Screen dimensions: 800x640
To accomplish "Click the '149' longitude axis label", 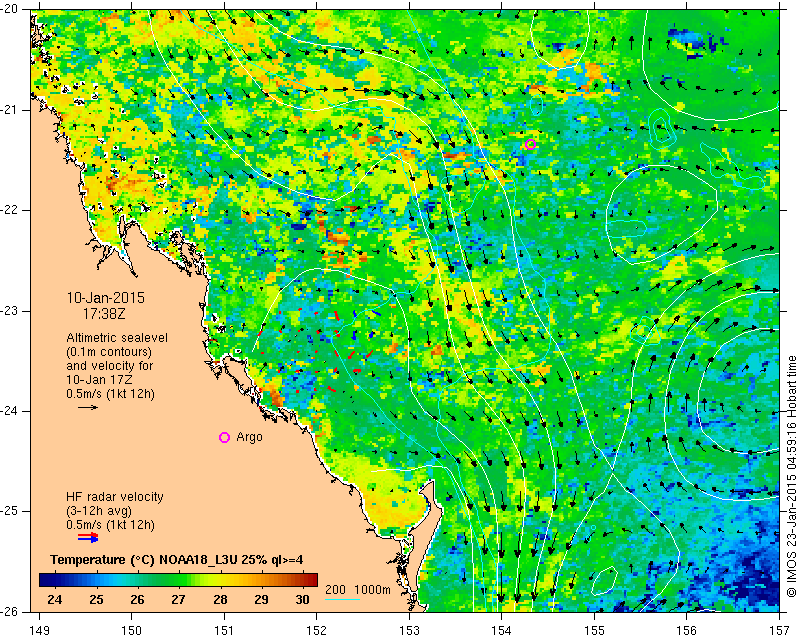I will pos(40,631).
